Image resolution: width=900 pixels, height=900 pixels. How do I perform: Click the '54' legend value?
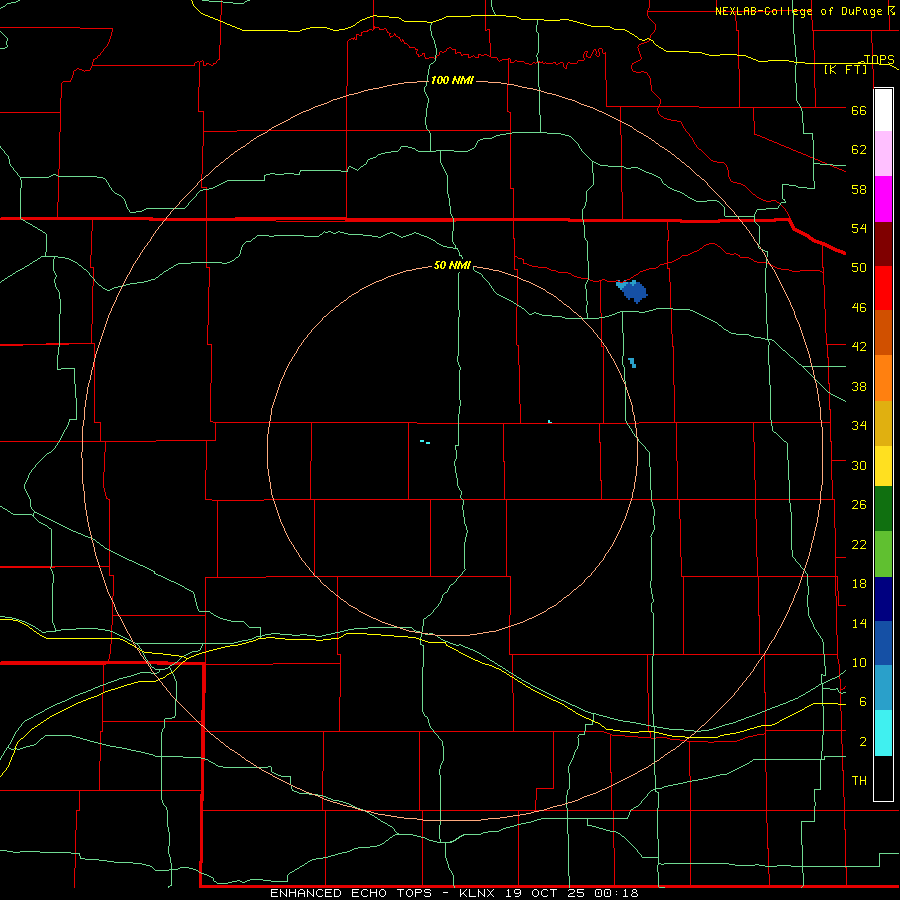tap(859, 228)
